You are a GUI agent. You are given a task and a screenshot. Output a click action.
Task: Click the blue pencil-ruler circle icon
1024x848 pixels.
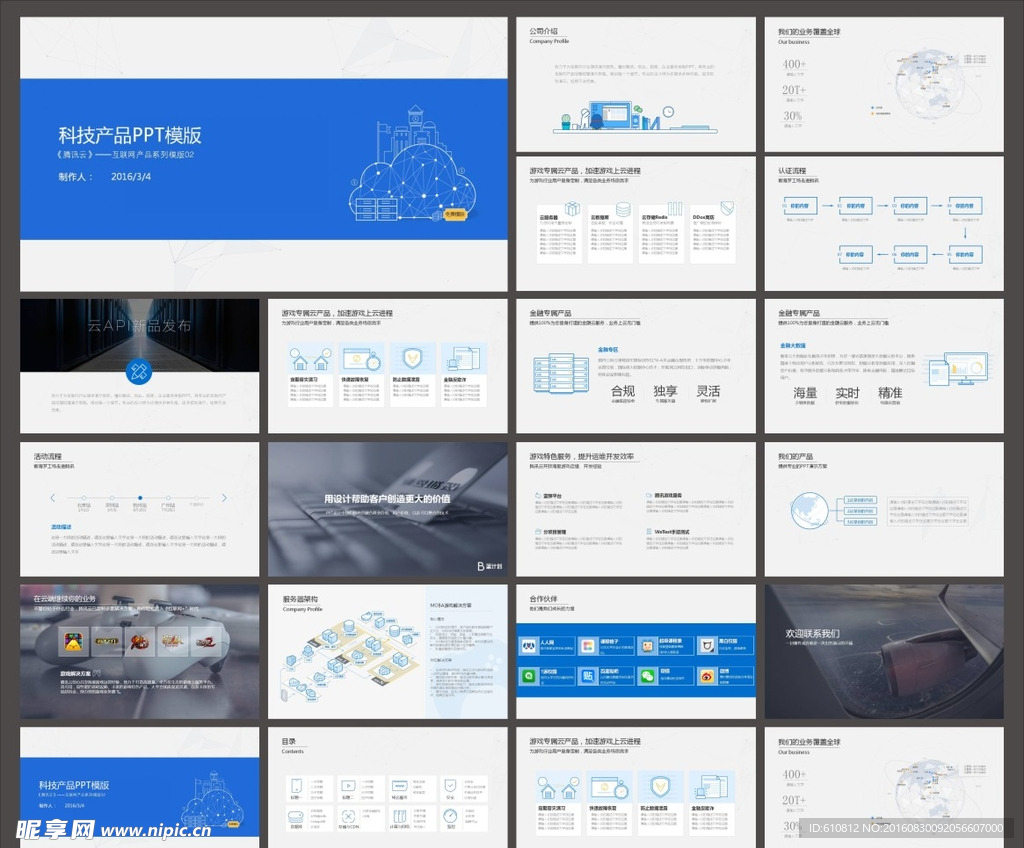(x=139, y=372)
